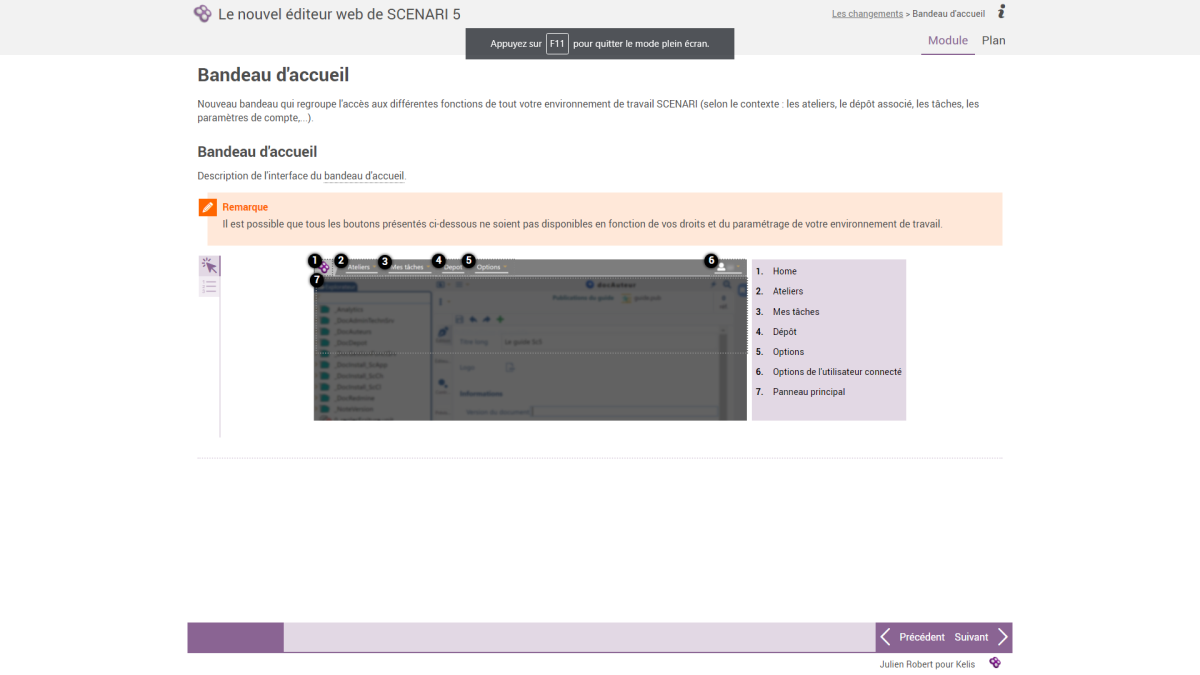The width and height of the screenshot is (1200, 675).
Task: Select the interactive cursor view icon
Action: [x=209, y=266]
